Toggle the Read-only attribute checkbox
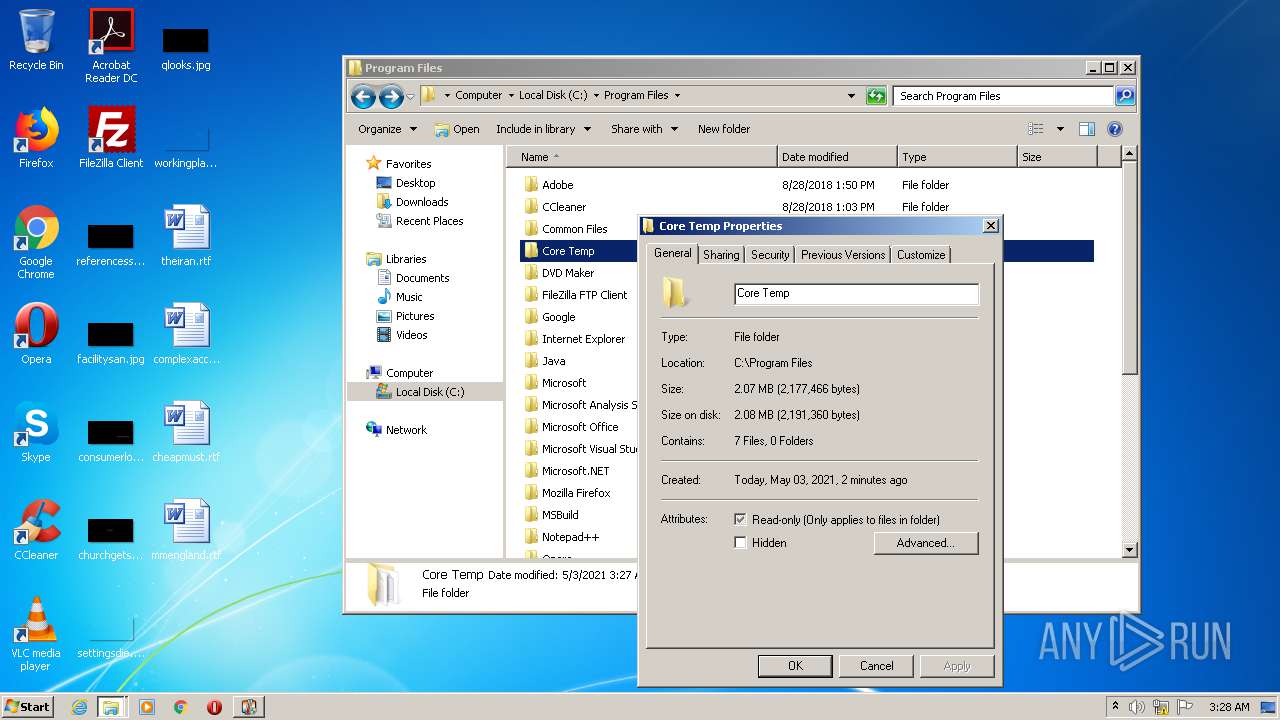1280x720 pixels. click(740, 520)
